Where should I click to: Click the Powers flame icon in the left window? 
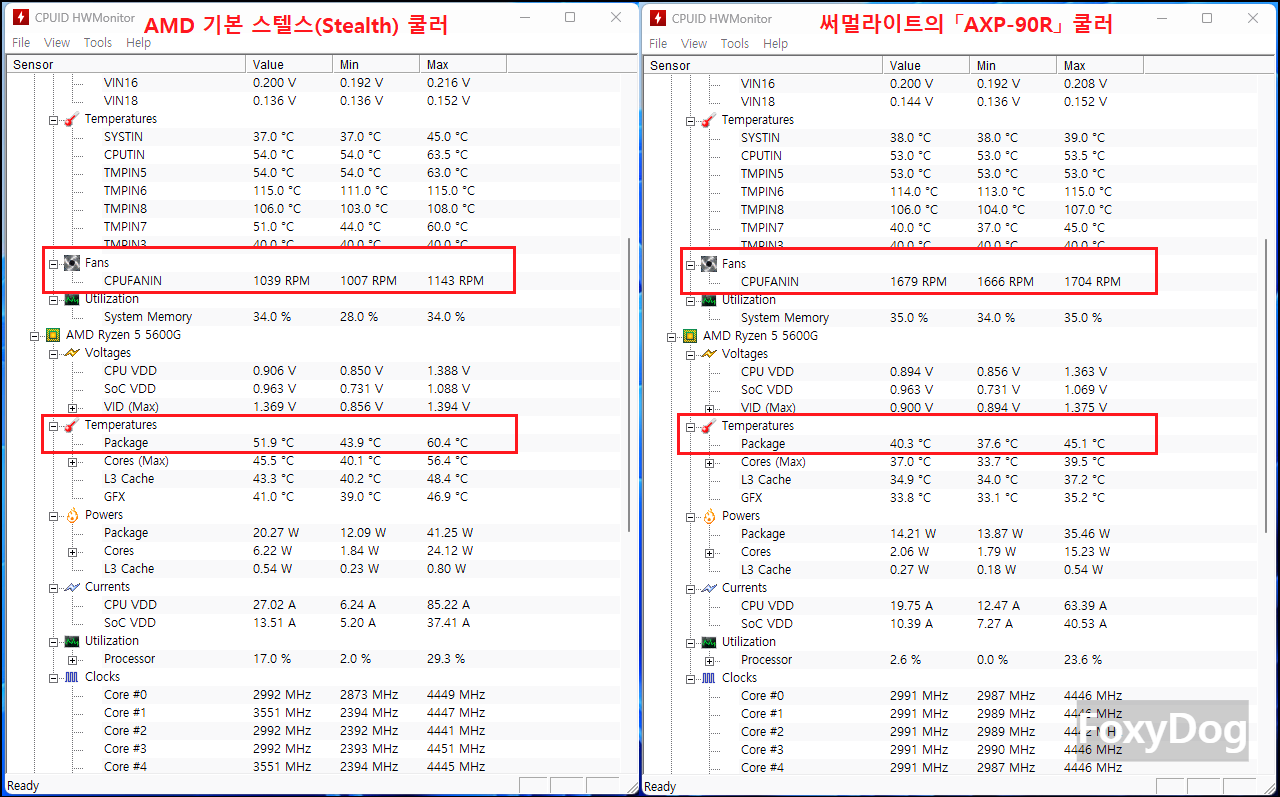71,515
